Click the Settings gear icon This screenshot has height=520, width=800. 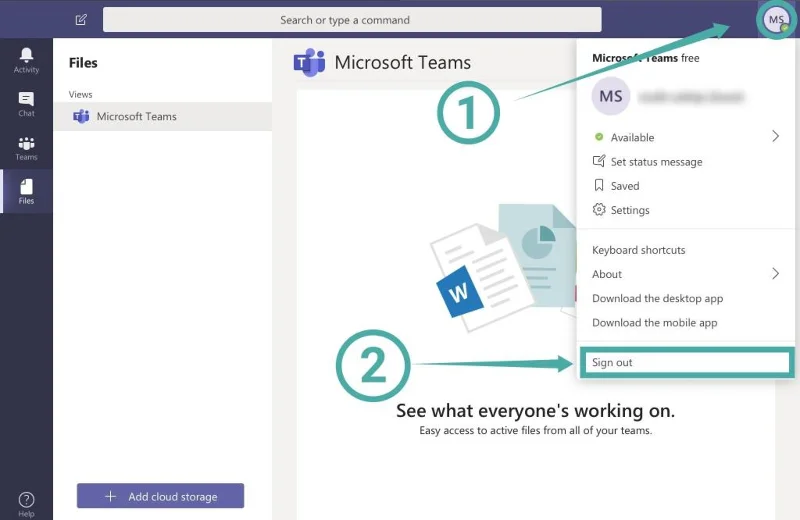pos(599,210)
